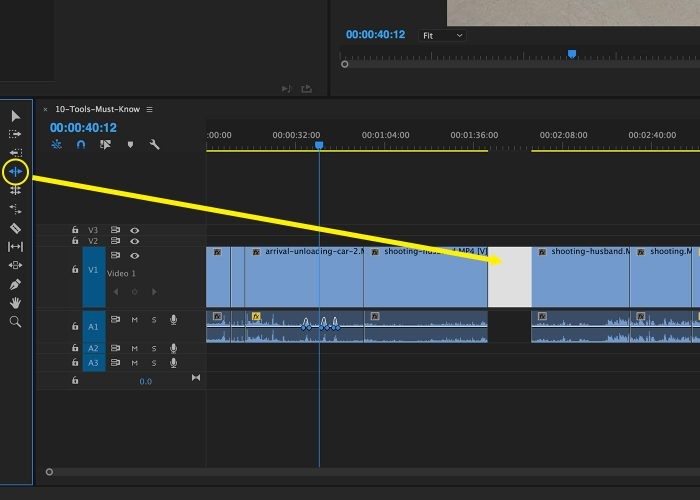Toggle lock on the Master track
The image size is (700, 500).
click(75, 380)
